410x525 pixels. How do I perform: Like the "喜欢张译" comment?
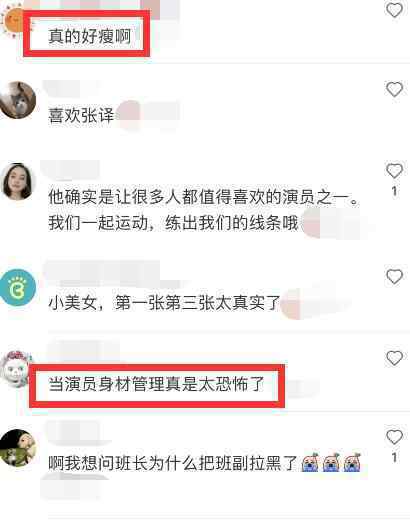394,90
